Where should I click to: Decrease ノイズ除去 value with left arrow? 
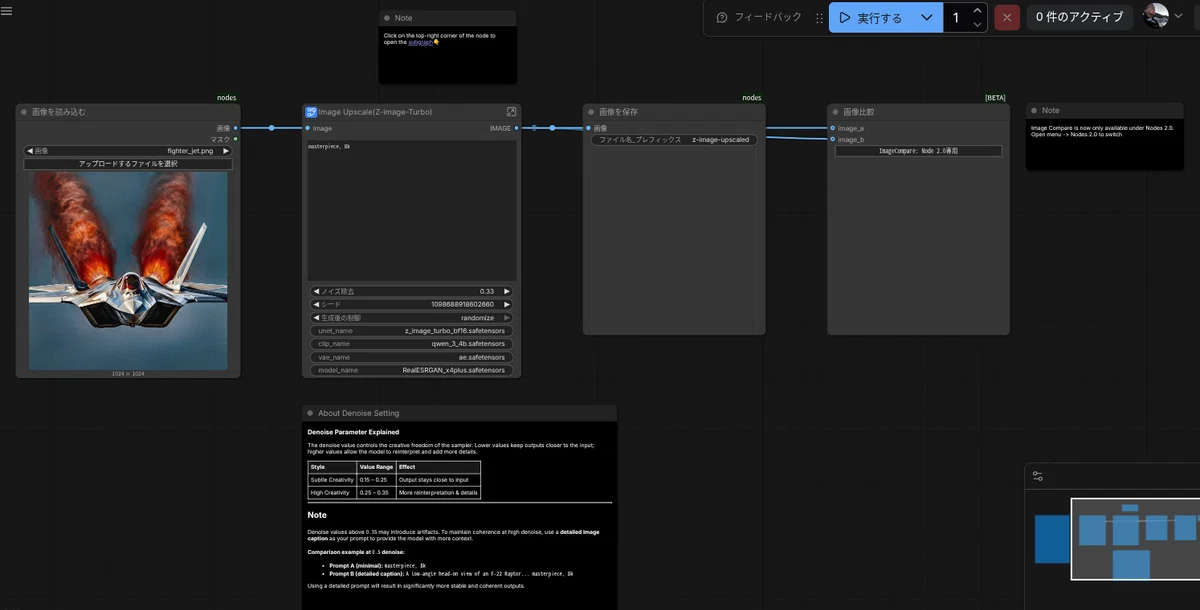point(316,291)
